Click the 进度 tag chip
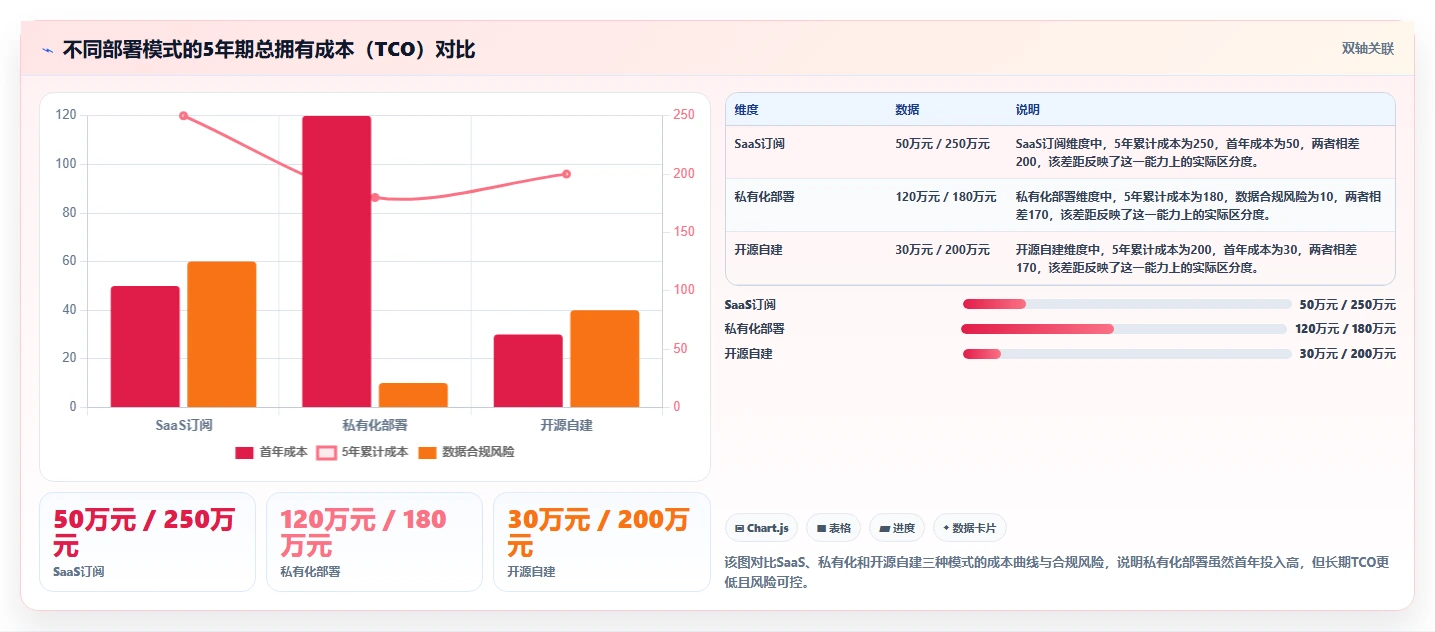The width and height of the screenshot is (1435, 632). point(897,528)
